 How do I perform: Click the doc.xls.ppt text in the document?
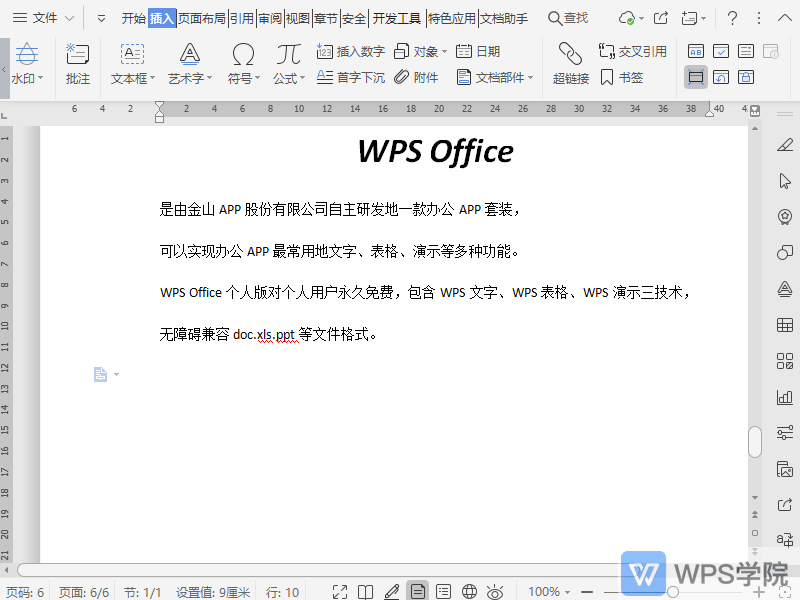[x=260, y=334]
